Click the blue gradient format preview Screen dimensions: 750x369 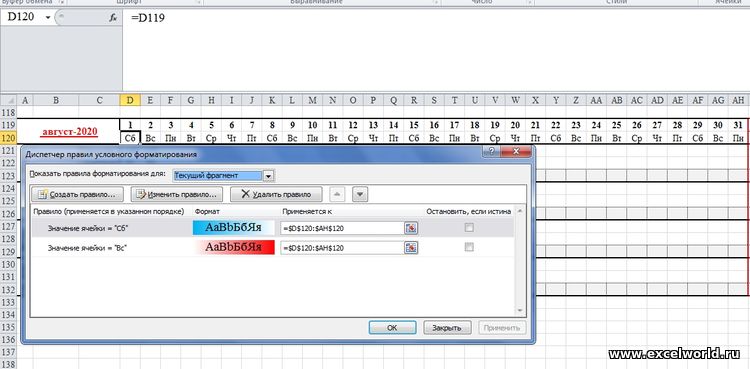coord(233,228)
